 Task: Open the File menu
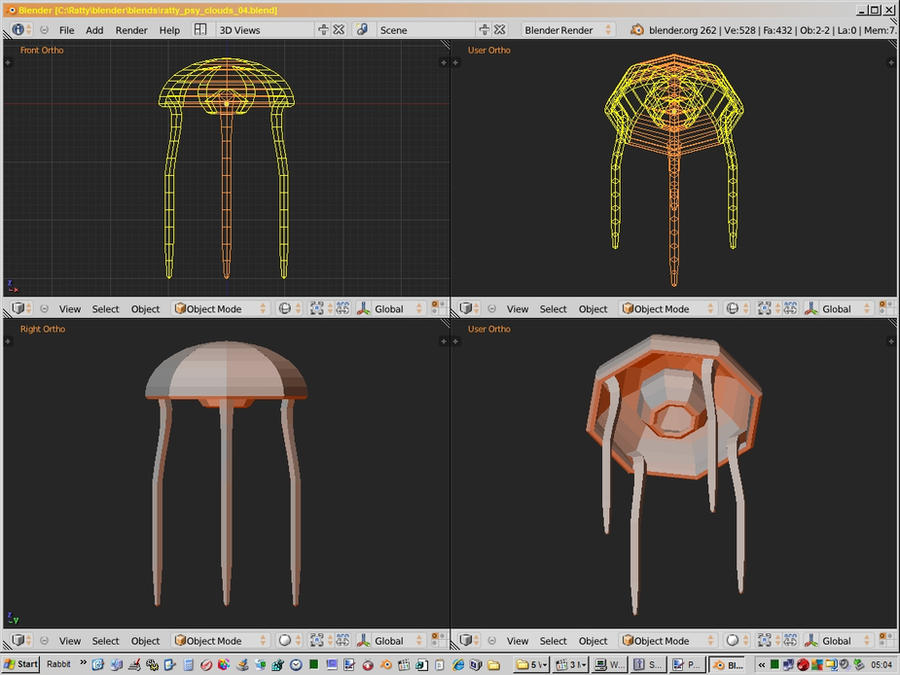[66, 30]
